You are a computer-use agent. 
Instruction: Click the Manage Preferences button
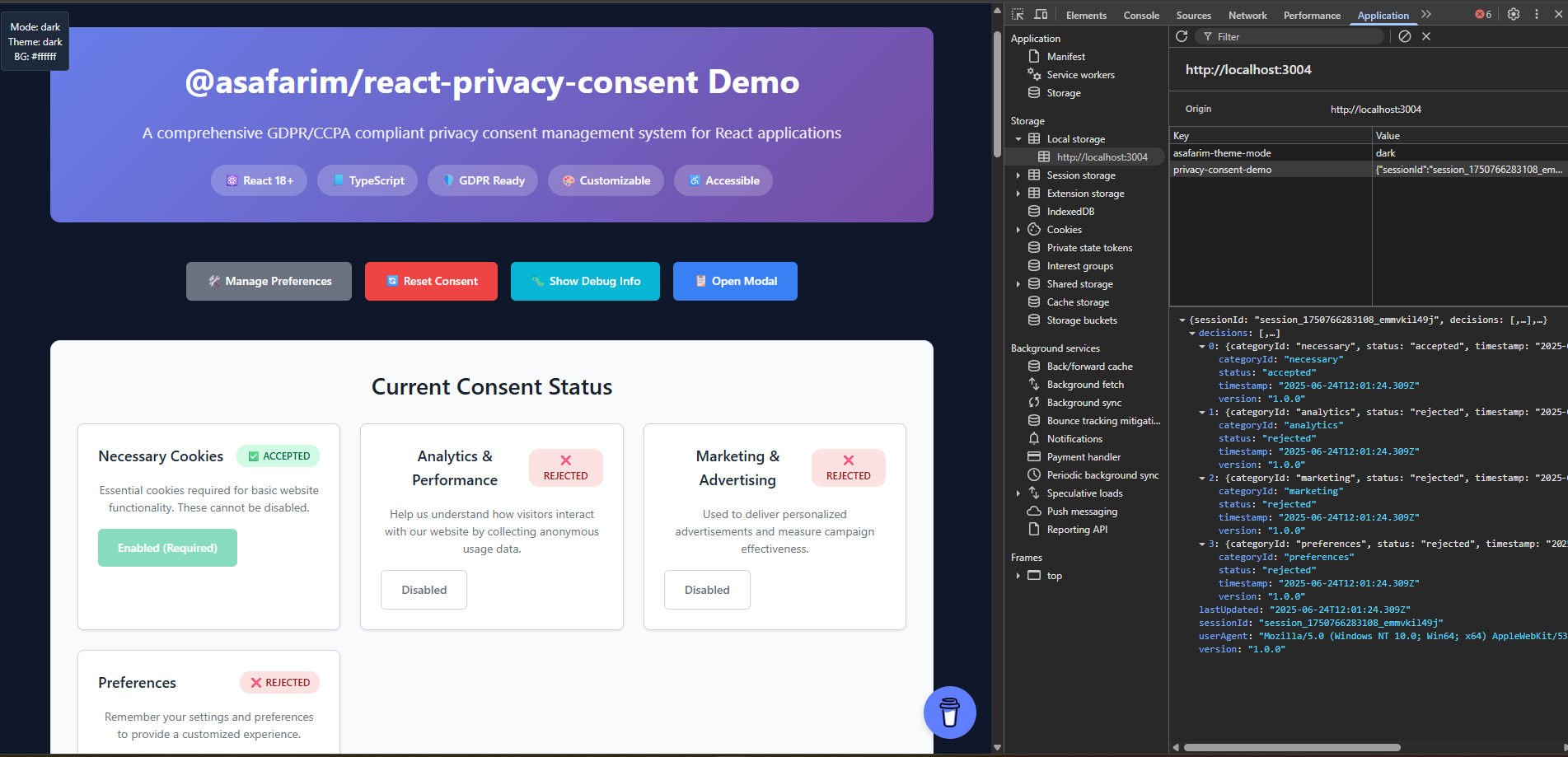click(269, 281)
